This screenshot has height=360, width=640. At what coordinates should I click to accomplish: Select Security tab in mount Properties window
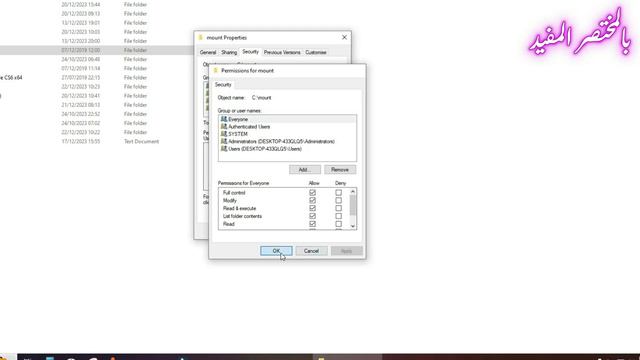click(250, 52)
